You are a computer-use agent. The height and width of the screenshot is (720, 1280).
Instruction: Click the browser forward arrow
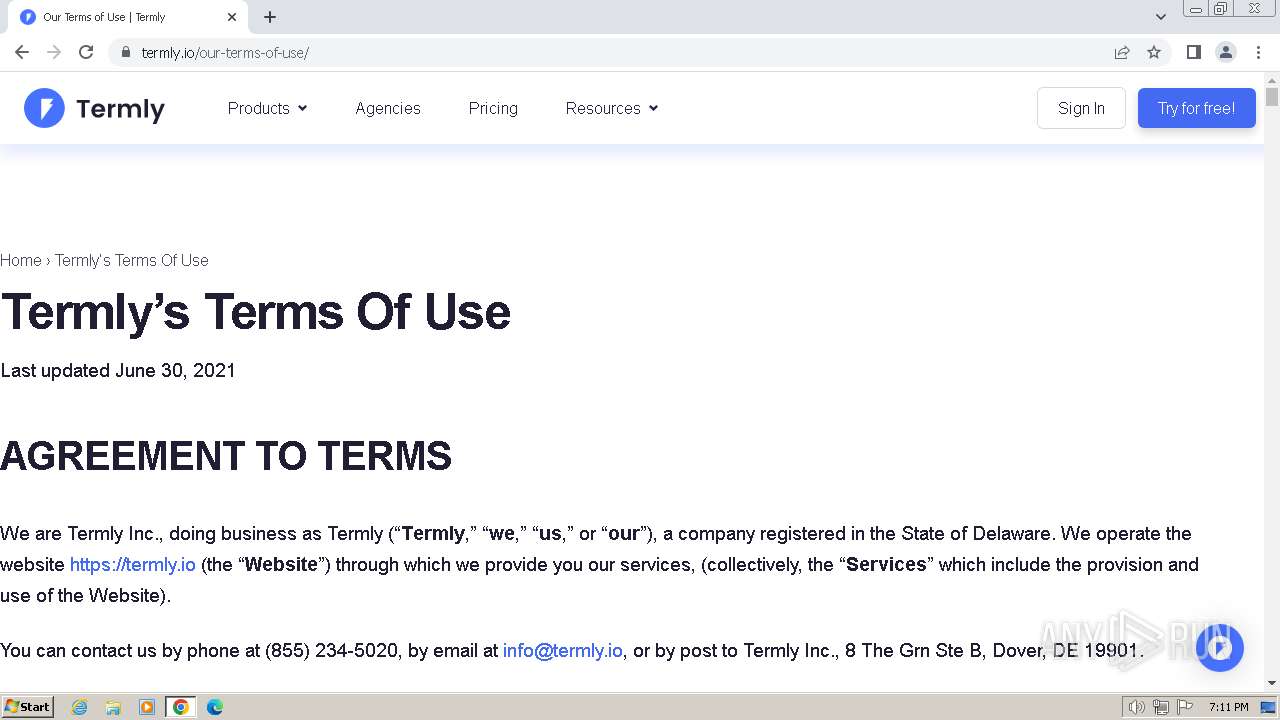(54, 52)
